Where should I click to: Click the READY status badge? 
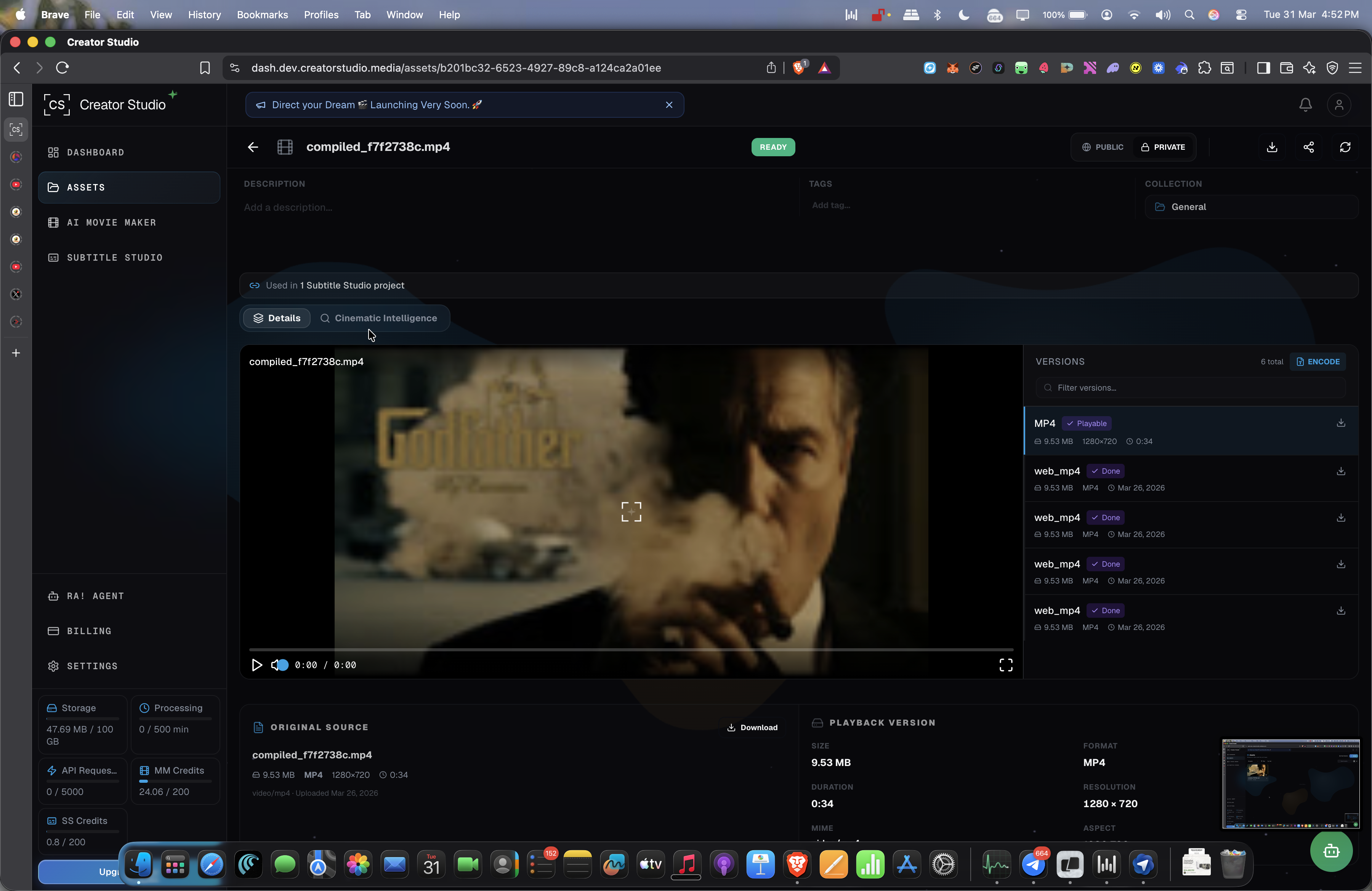point(773,147)
